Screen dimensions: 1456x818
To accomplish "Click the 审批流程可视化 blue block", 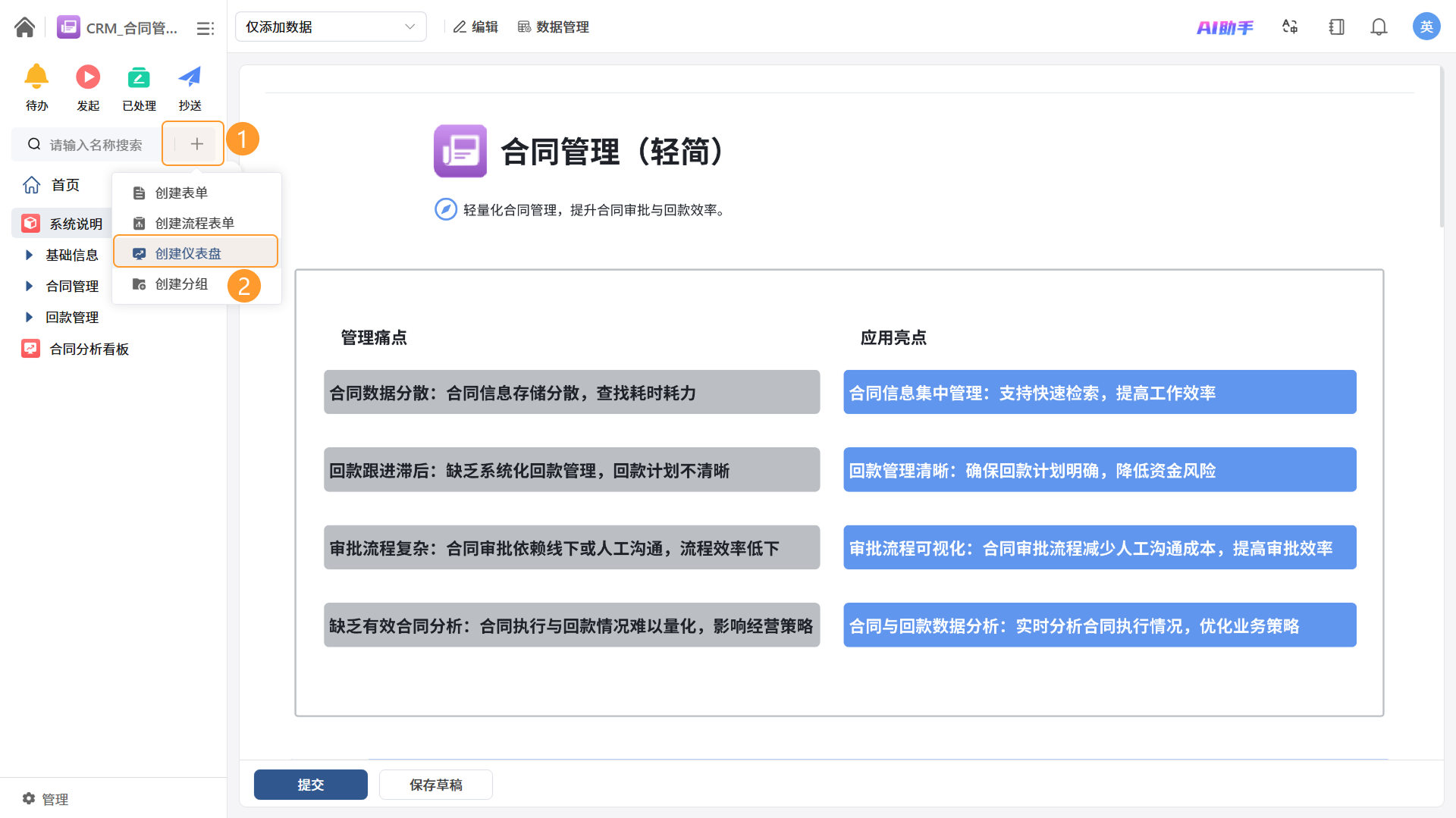I will coord(1100,547).
